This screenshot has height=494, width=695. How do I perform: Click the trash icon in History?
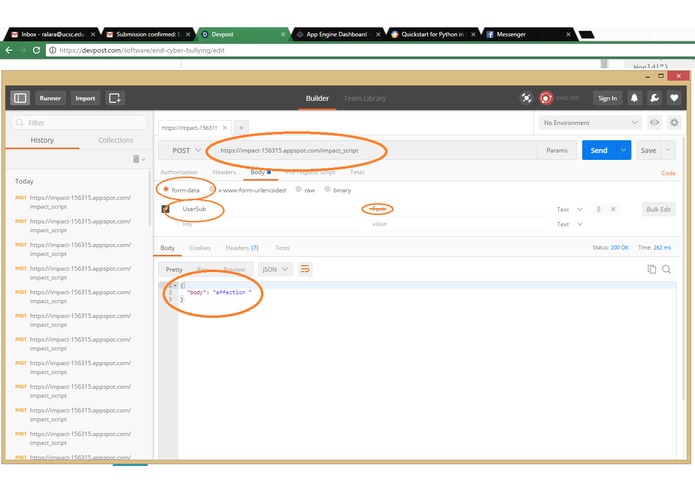(136, 159)
